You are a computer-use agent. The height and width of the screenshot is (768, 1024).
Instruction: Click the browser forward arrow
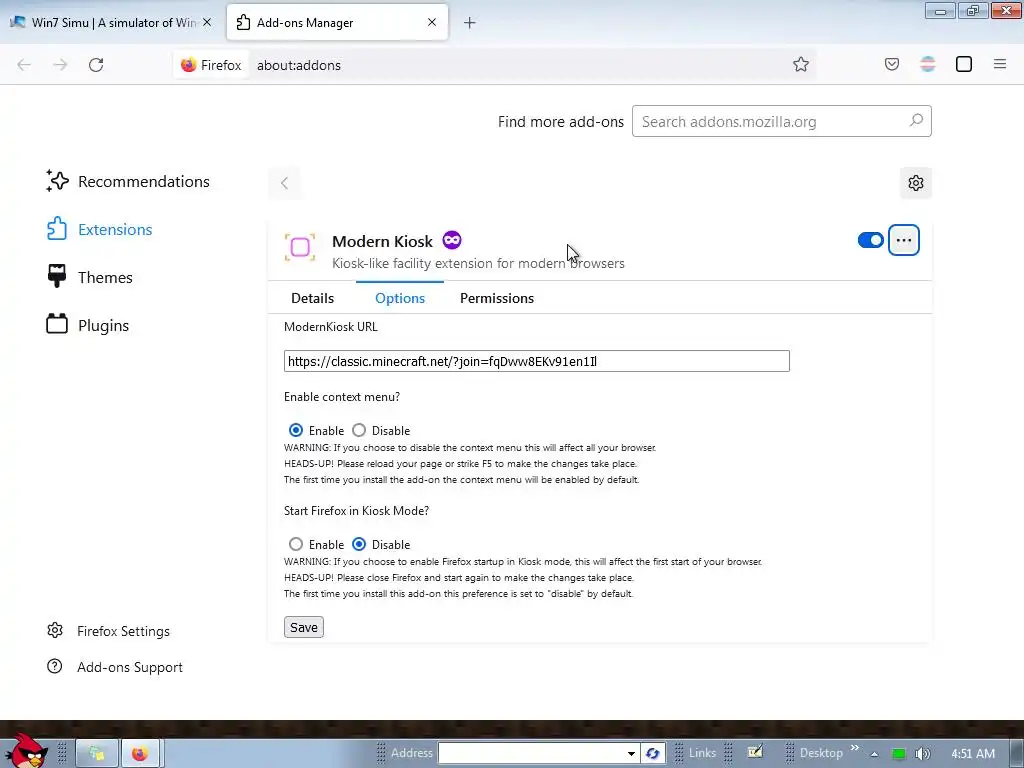[60, 65]
